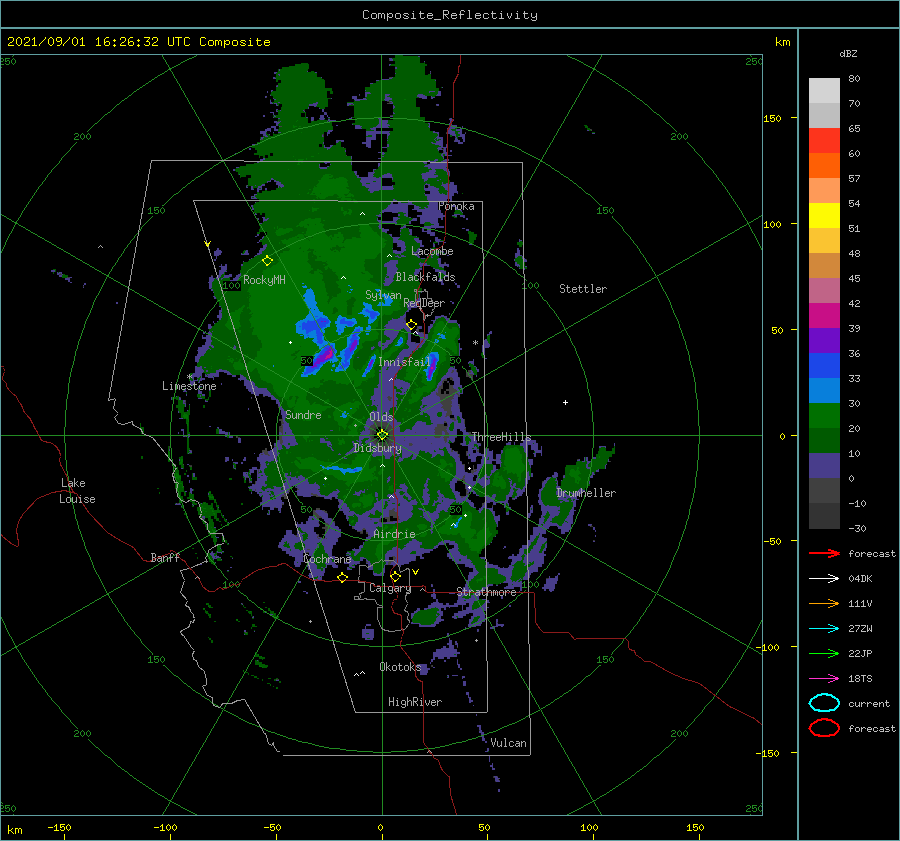Click the magenta 18TS arrow icon
The width and height of the screenshot is (900, 841).
[x=824, y=679]
